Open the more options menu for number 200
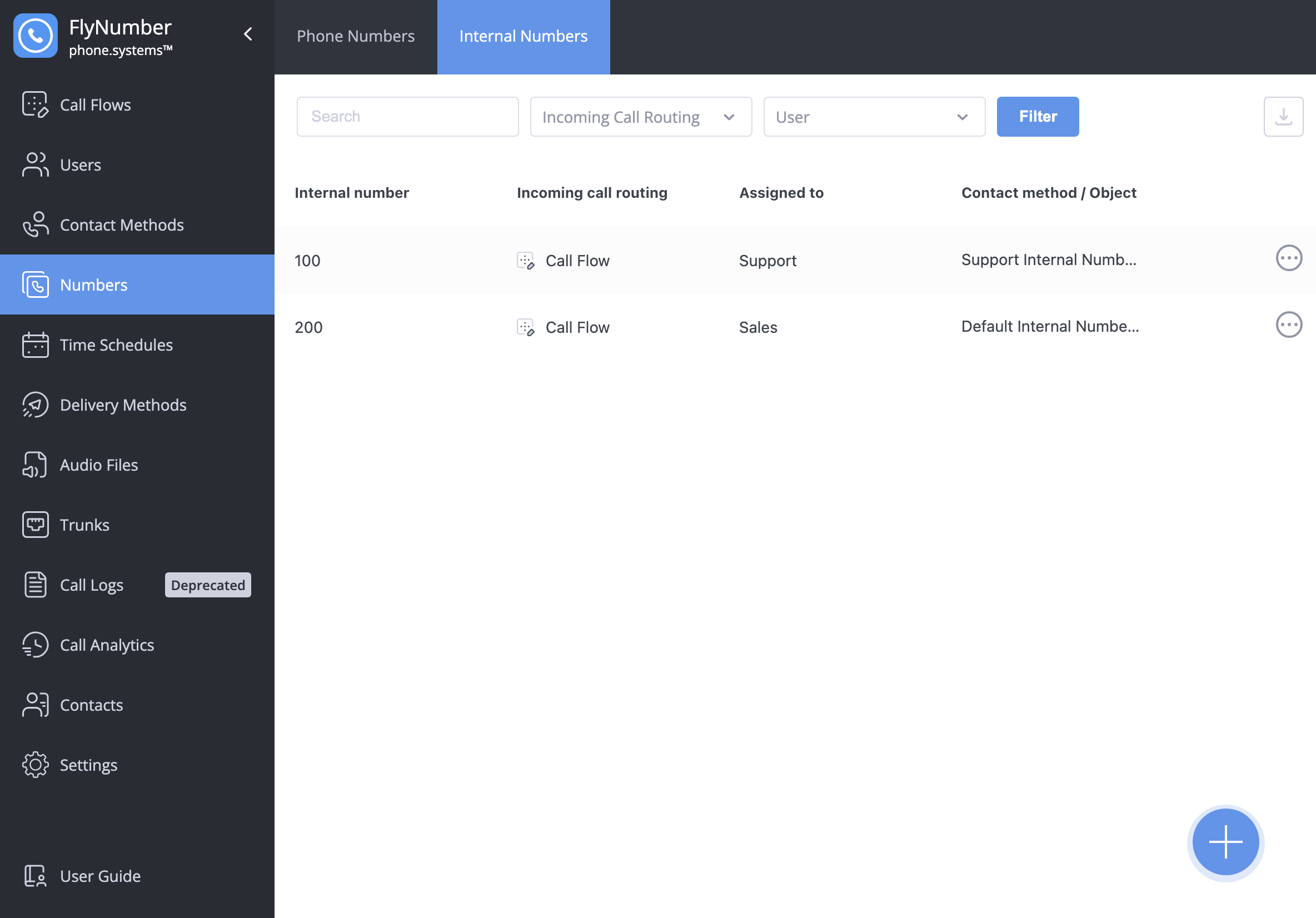 (1289, 325)
